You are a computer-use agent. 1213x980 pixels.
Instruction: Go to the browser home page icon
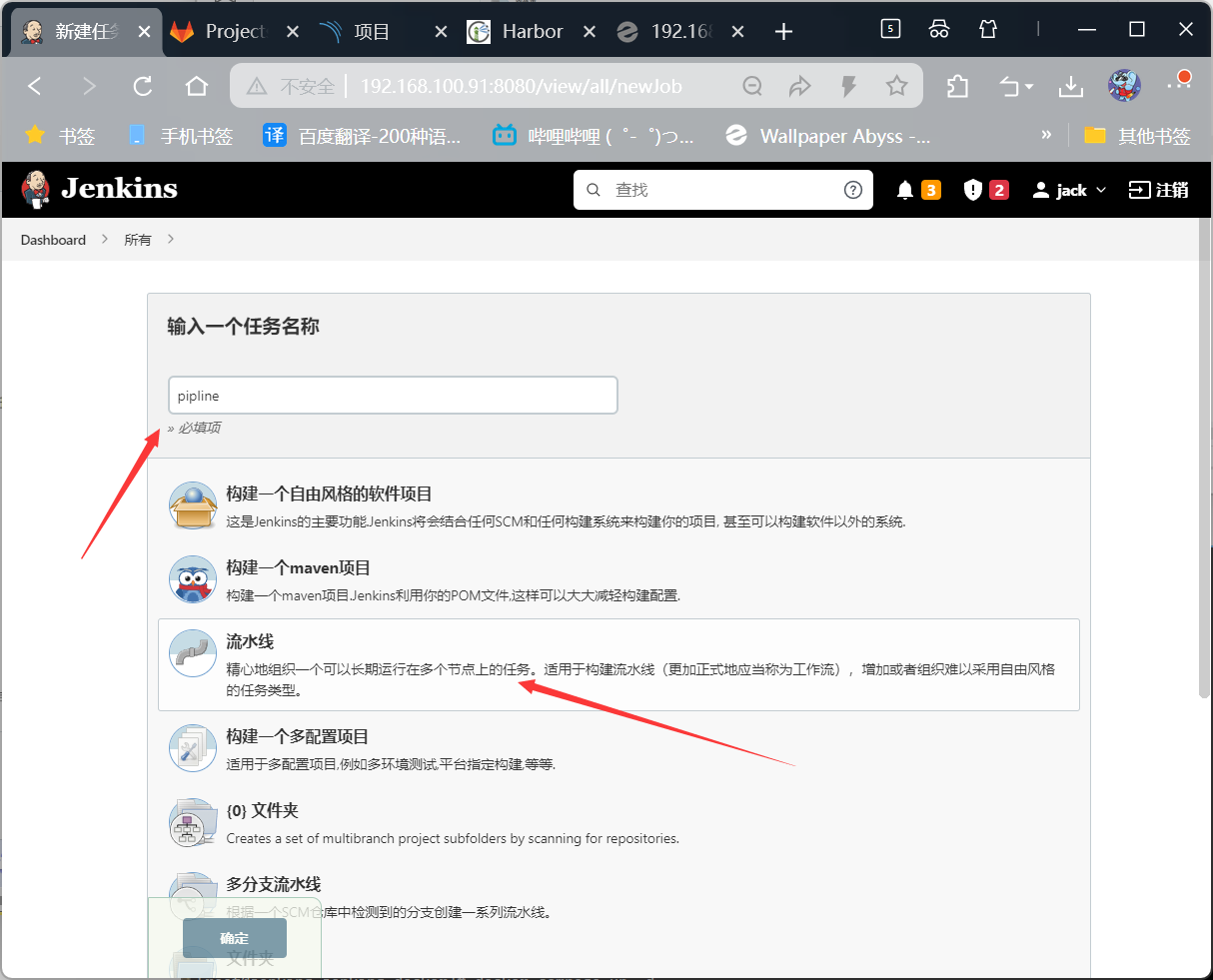(x=197, y=86)
